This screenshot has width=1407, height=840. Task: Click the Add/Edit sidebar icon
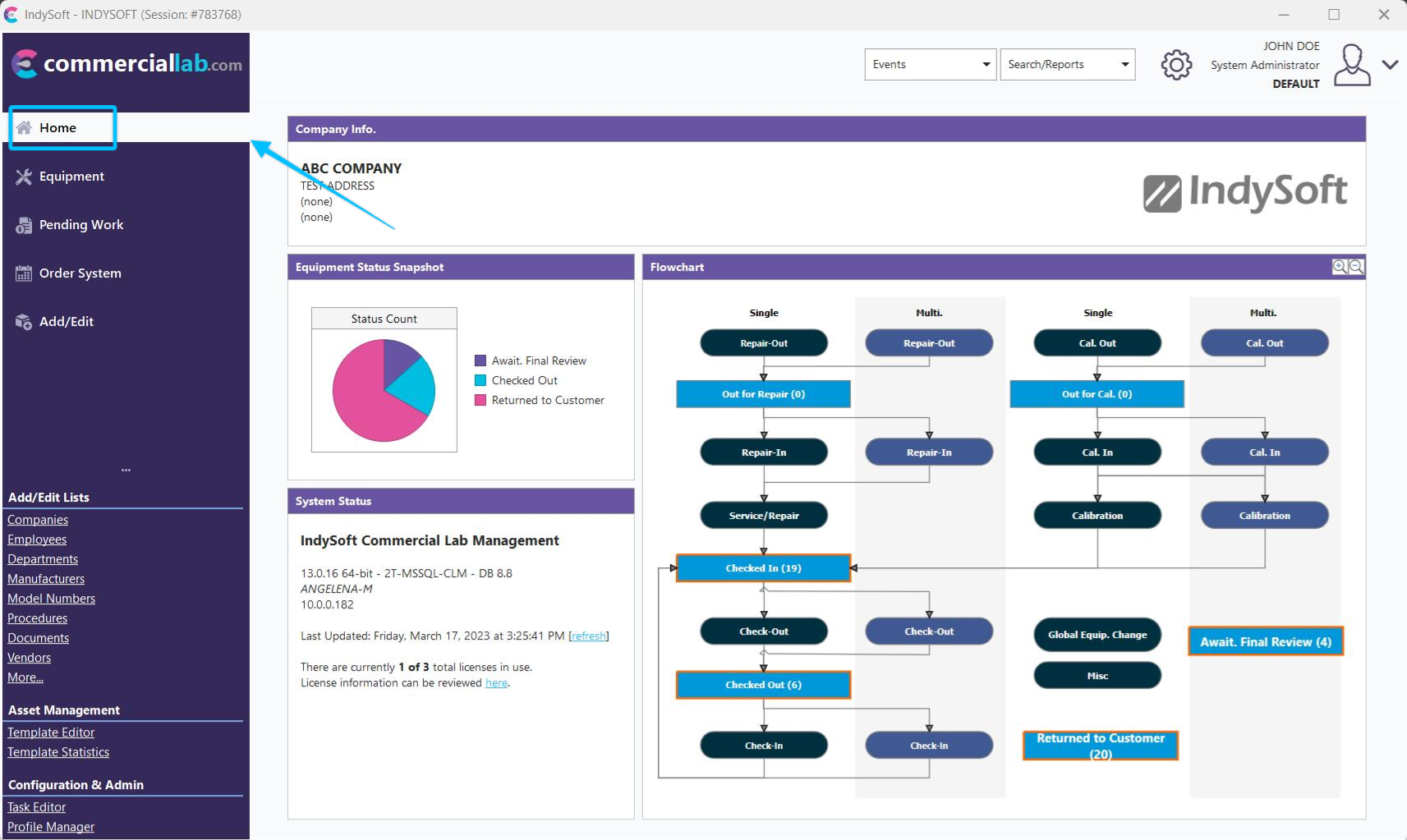point(24,322)
